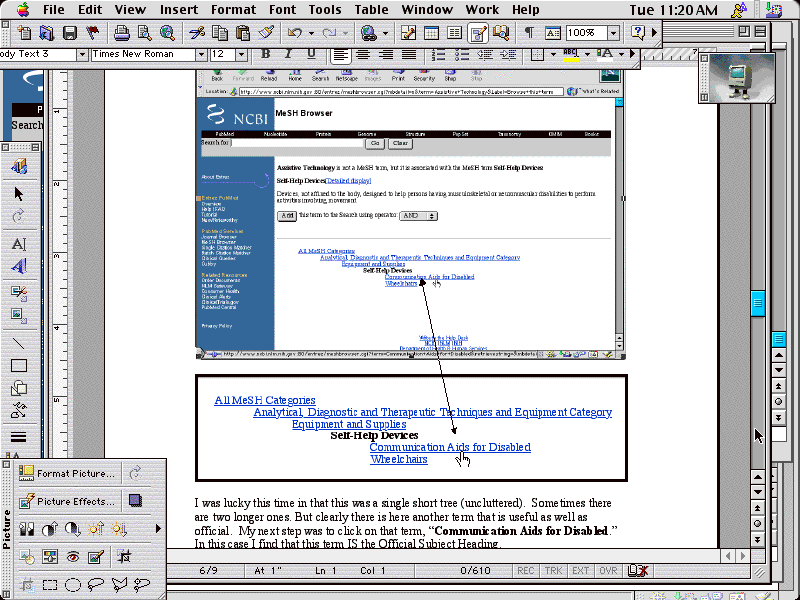This screenshot has width=800, height=600.
Task: Click the picture Shadow icon
Action: [x=135, y=501]
